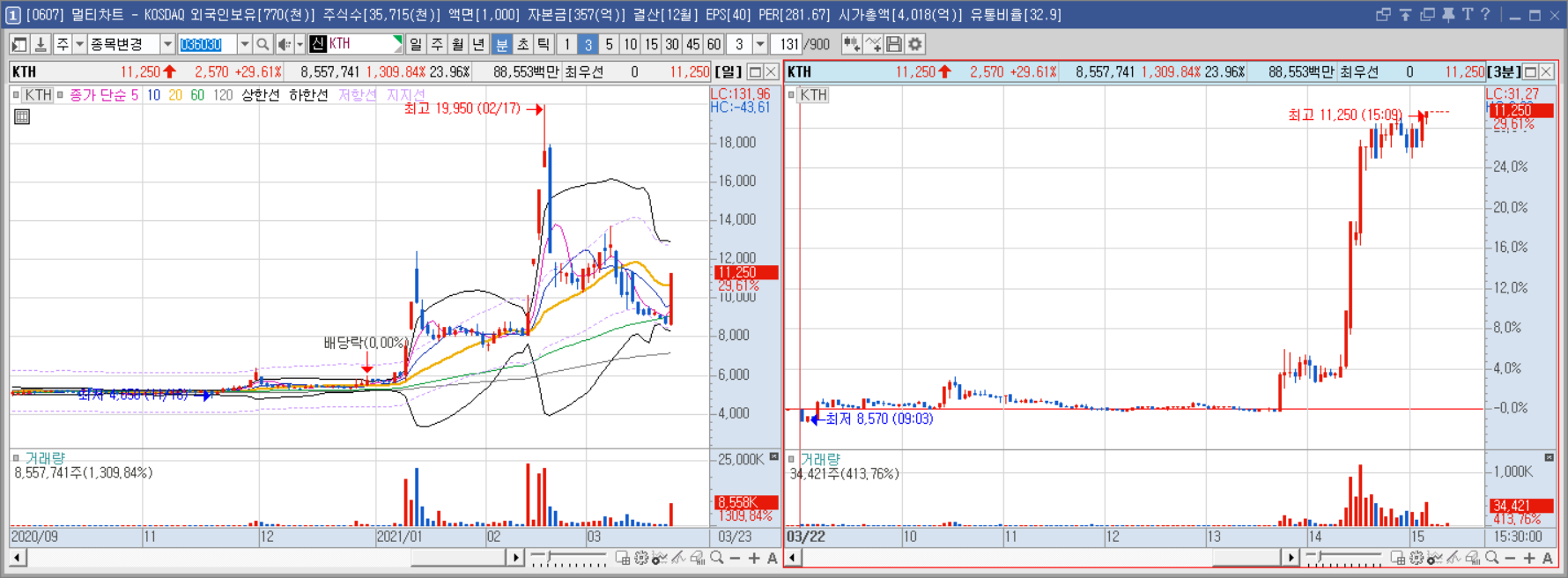Choose the 3 minute interval button

click(588, 44)
